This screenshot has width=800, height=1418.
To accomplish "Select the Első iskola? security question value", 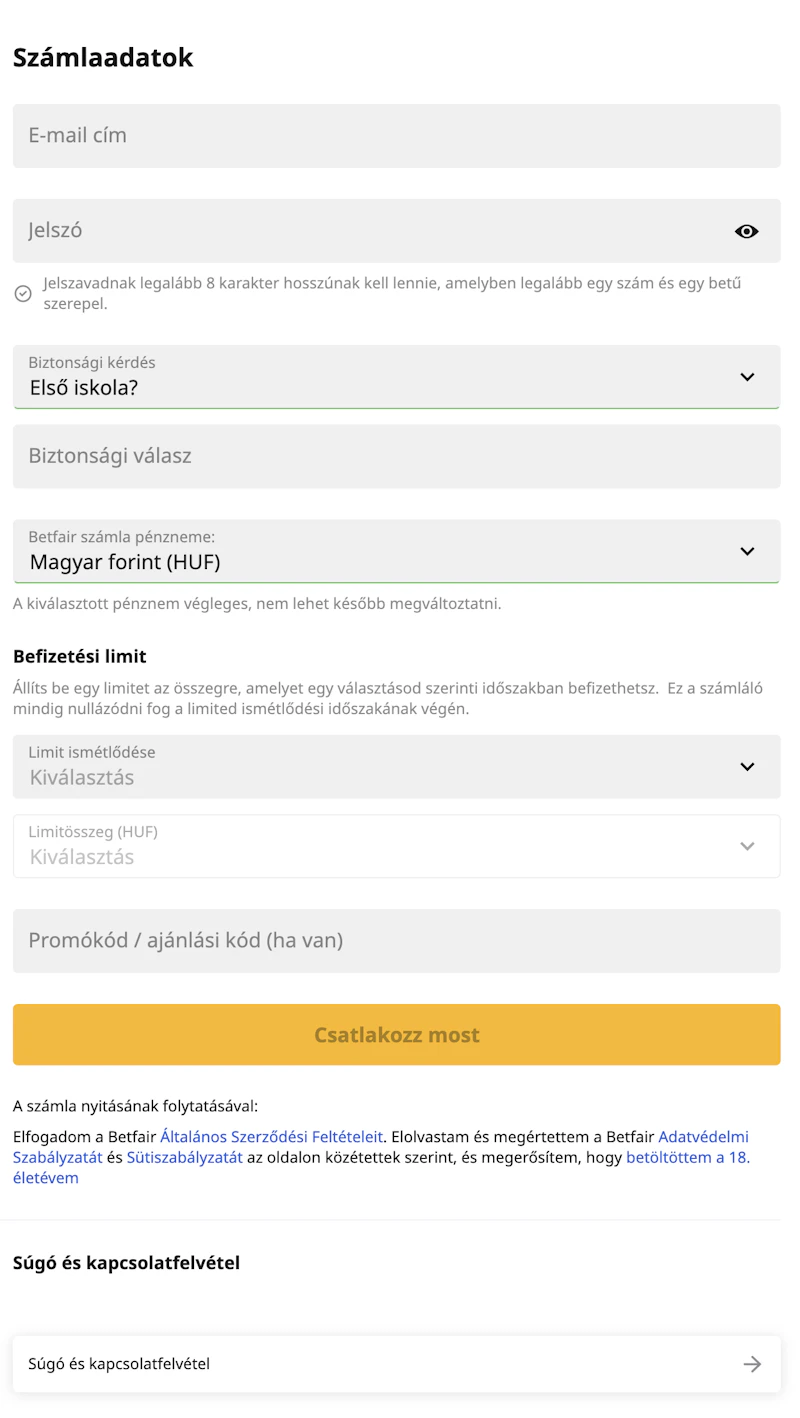I will [x=84, y=388].
